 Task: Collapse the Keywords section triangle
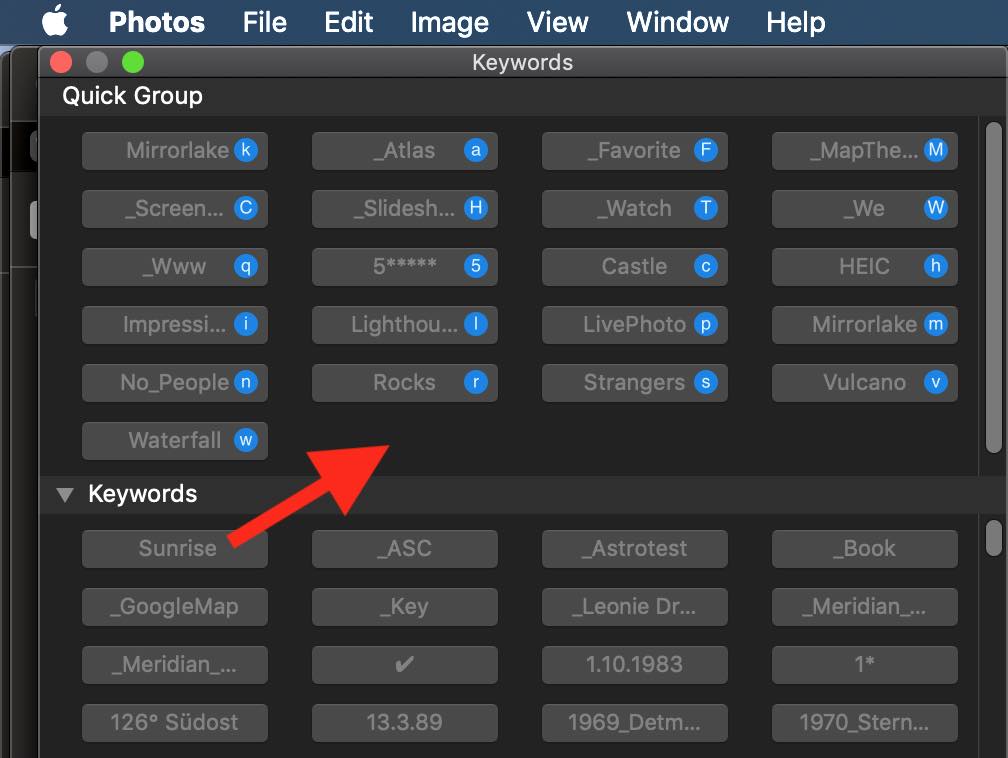tap(65, 494)
